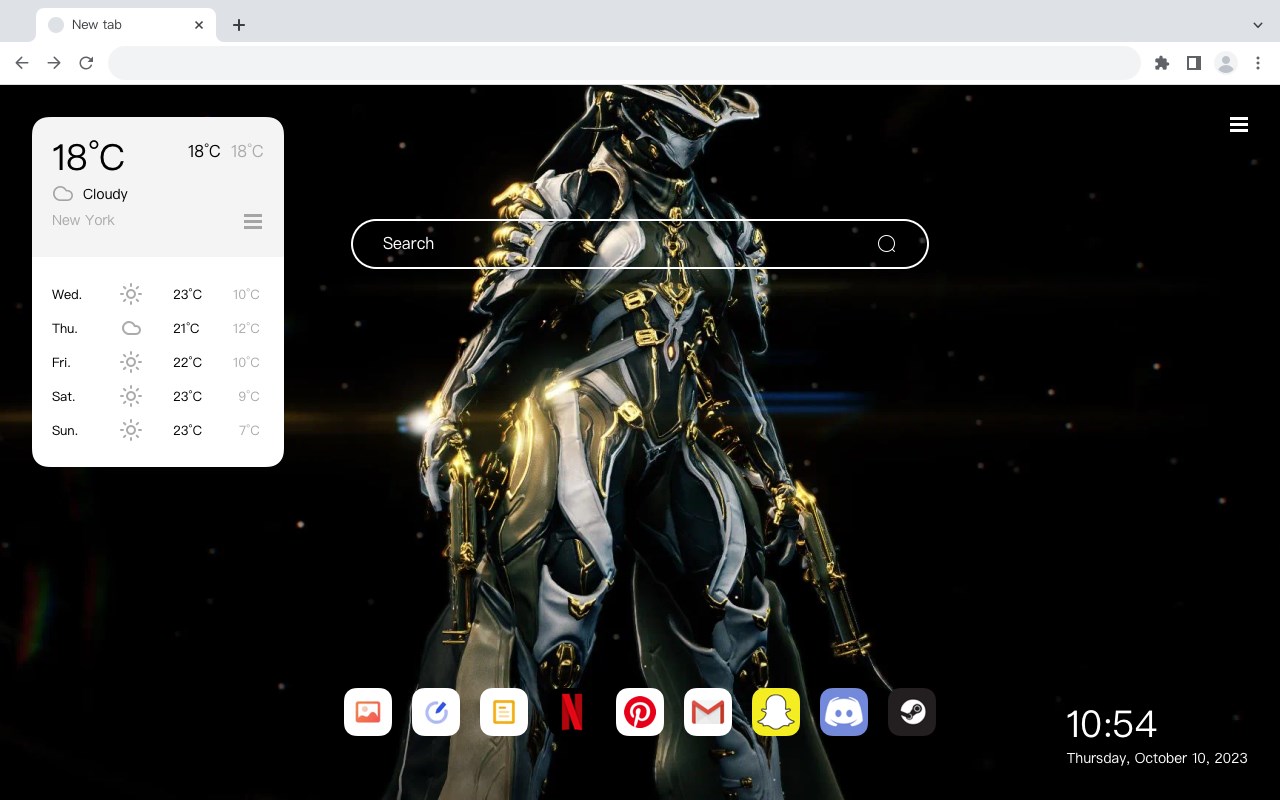This screenshot has width=1280, height=800.
Task: Click the New York location label
Action: point(83,220)
